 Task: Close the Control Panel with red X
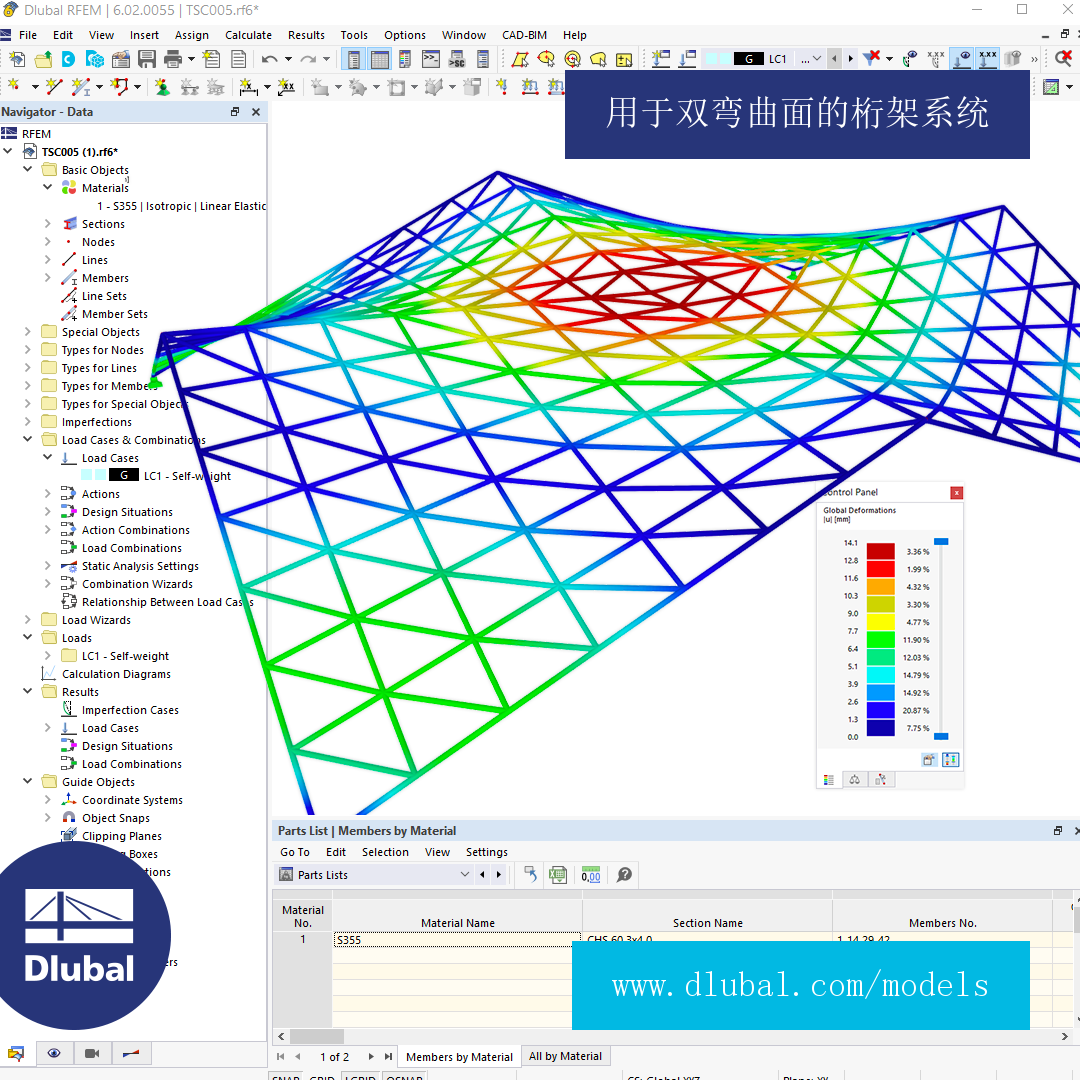pos(956,492)
